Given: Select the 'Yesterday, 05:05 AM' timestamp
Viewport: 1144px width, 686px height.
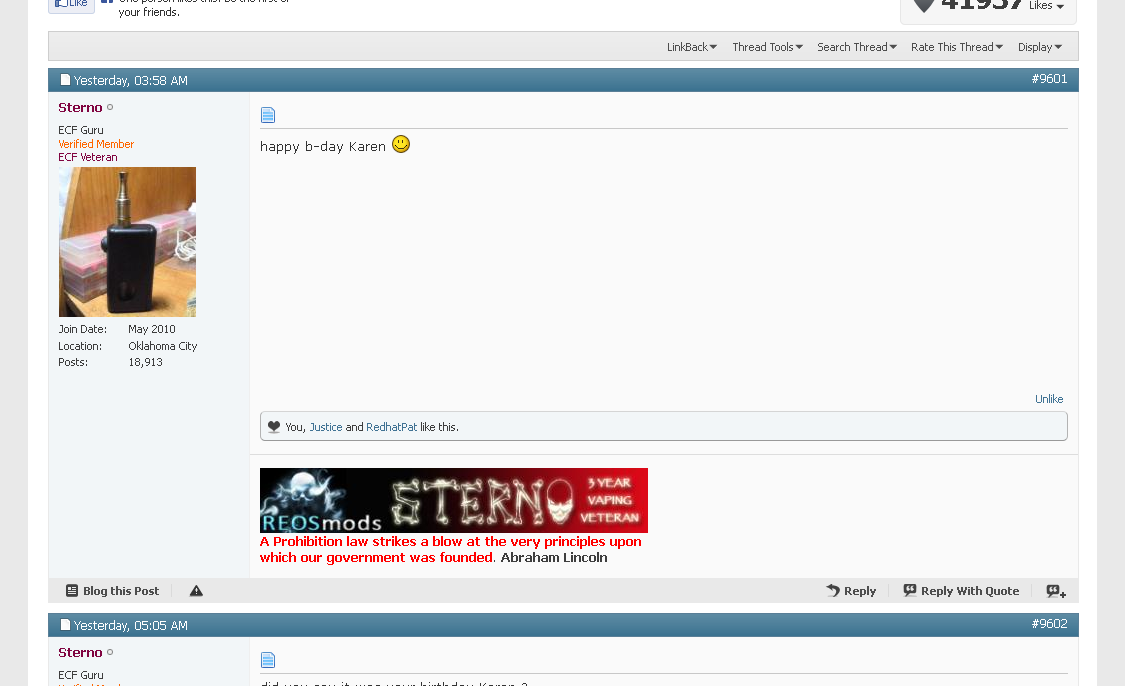Looking at the screenshot, I should [x=131, y=625].
